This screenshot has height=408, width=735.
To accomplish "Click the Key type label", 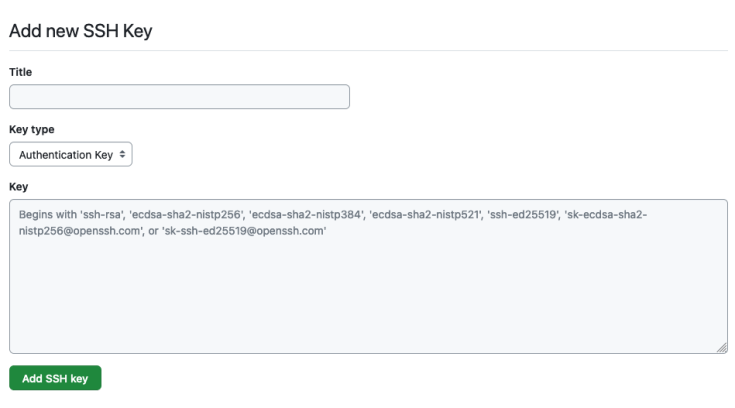I will (31, 129).
